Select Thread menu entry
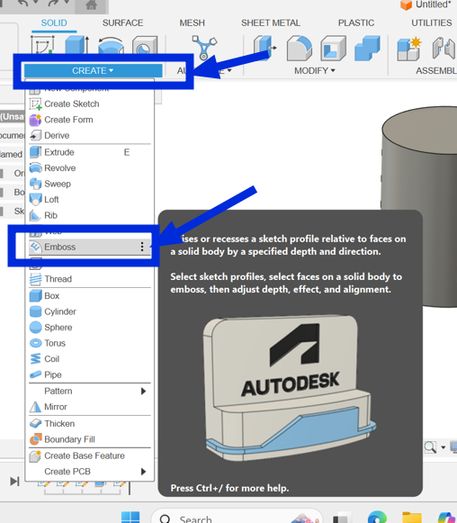Image resolution: width=457 pixels, height=523 pixels. click(89, 279)
